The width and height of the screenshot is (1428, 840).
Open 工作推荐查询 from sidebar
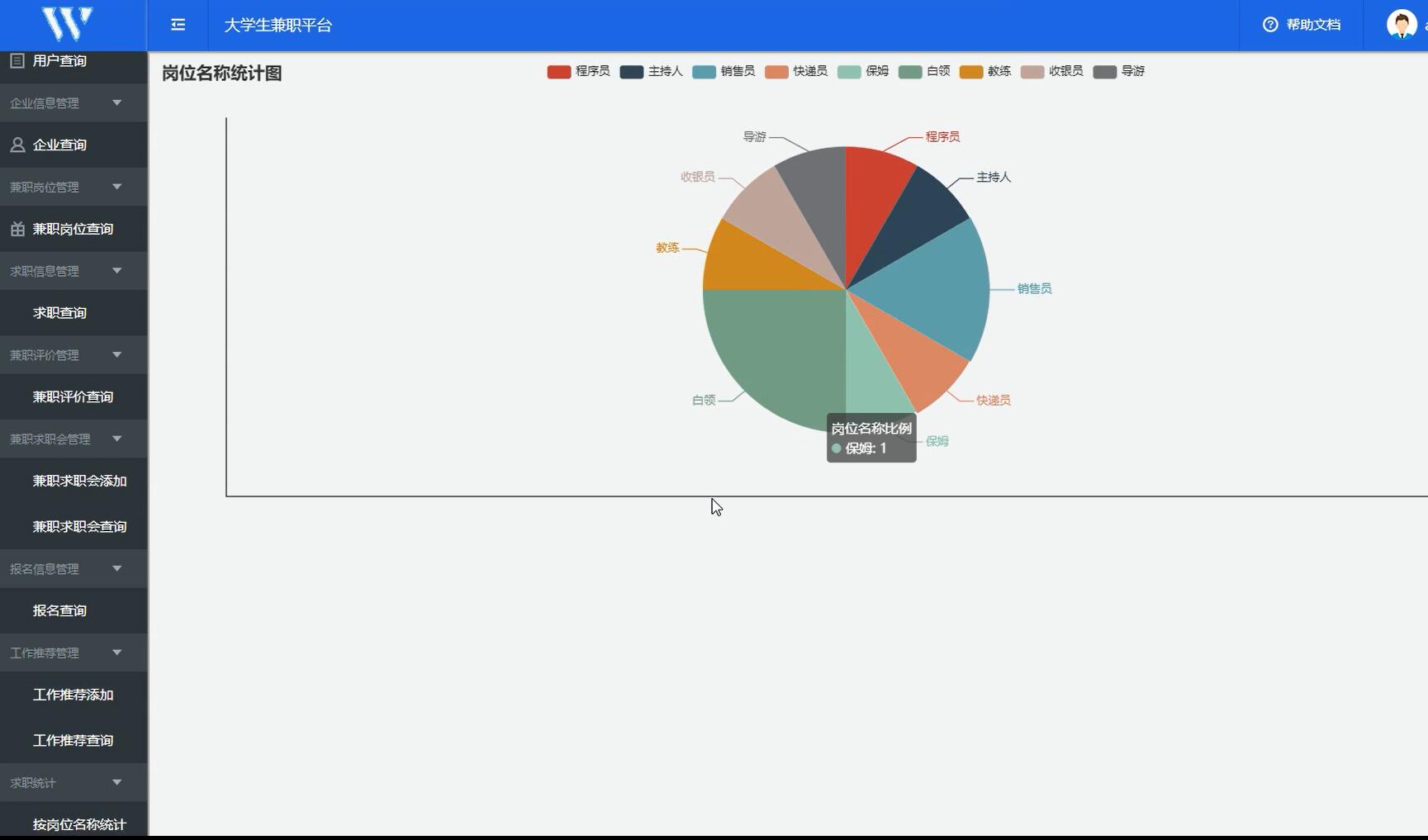(73, 740)
